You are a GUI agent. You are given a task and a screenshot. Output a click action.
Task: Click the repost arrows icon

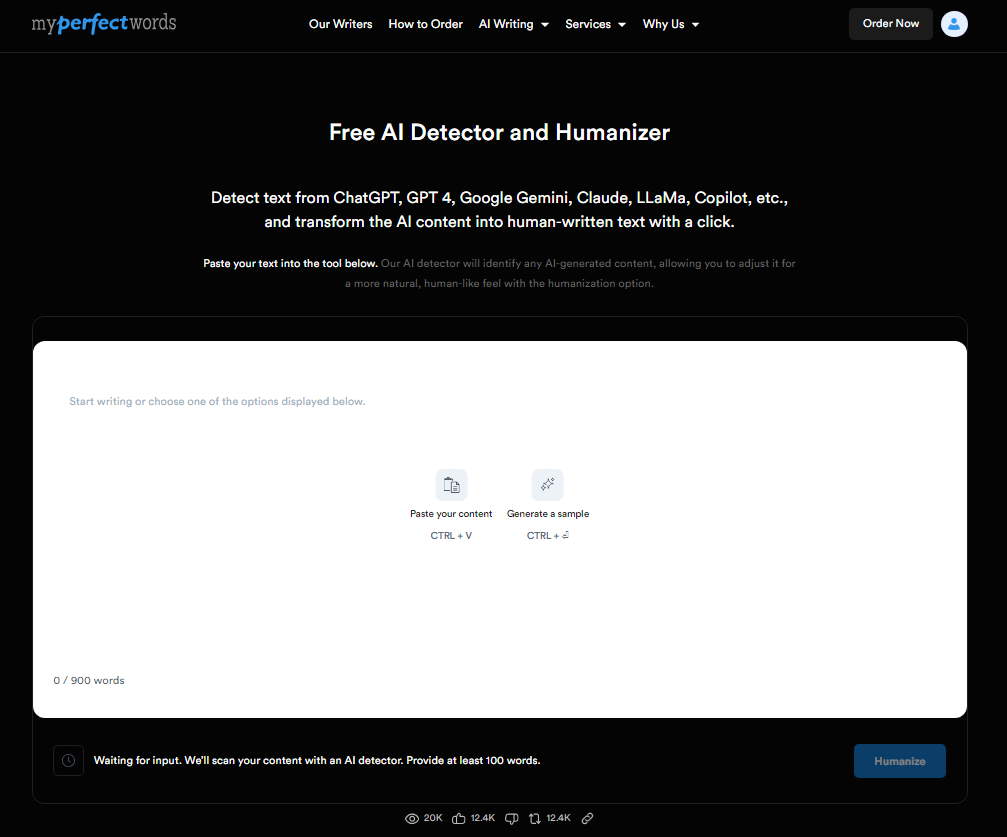click(x=535, y=818)
